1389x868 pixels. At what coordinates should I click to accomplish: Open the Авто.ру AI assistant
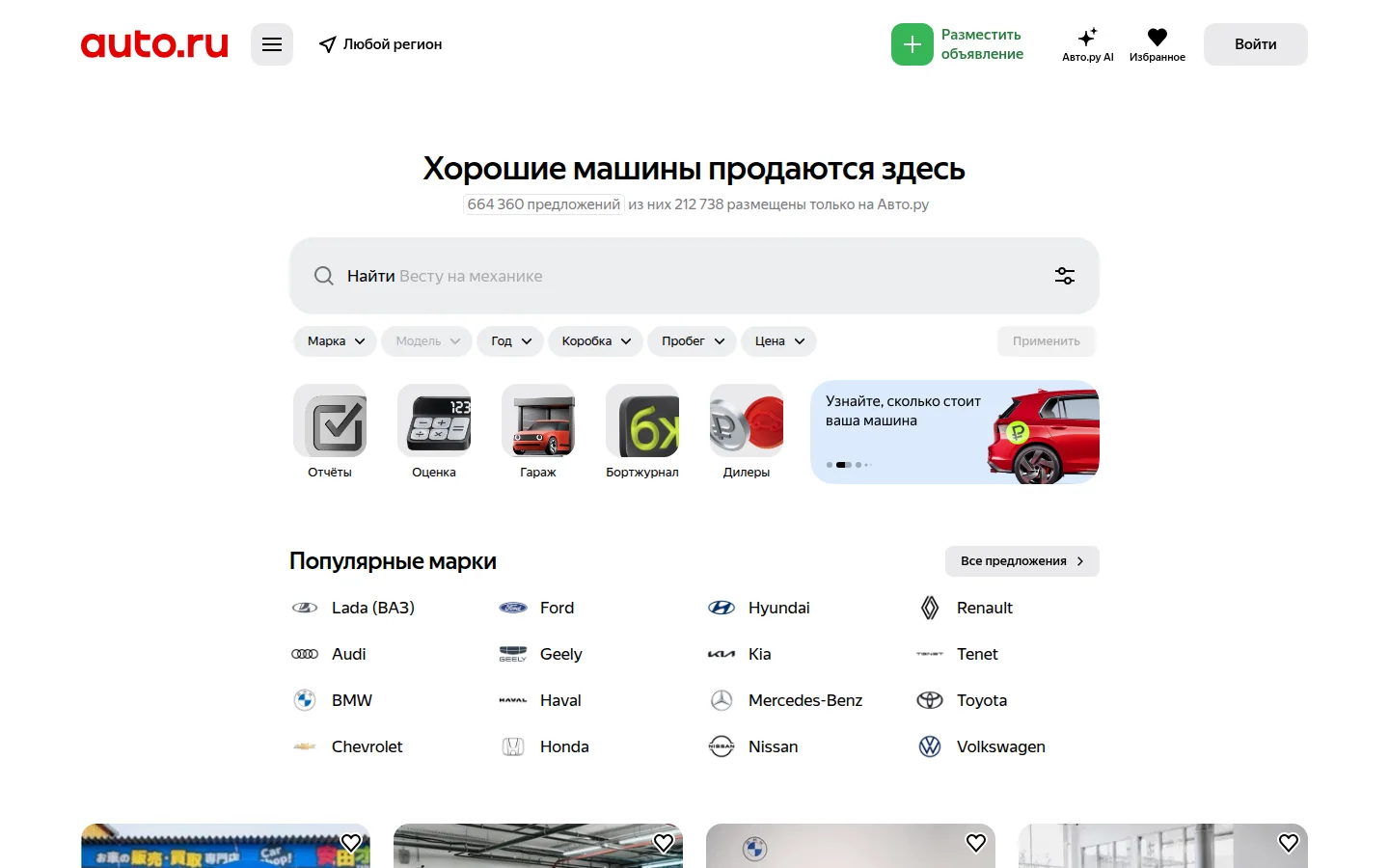tap(1088, 44)
